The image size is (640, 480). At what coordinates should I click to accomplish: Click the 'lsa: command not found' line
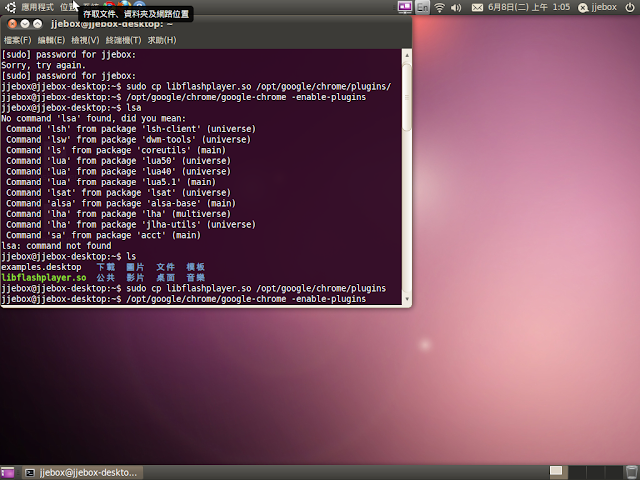click(x=56, y=246)
